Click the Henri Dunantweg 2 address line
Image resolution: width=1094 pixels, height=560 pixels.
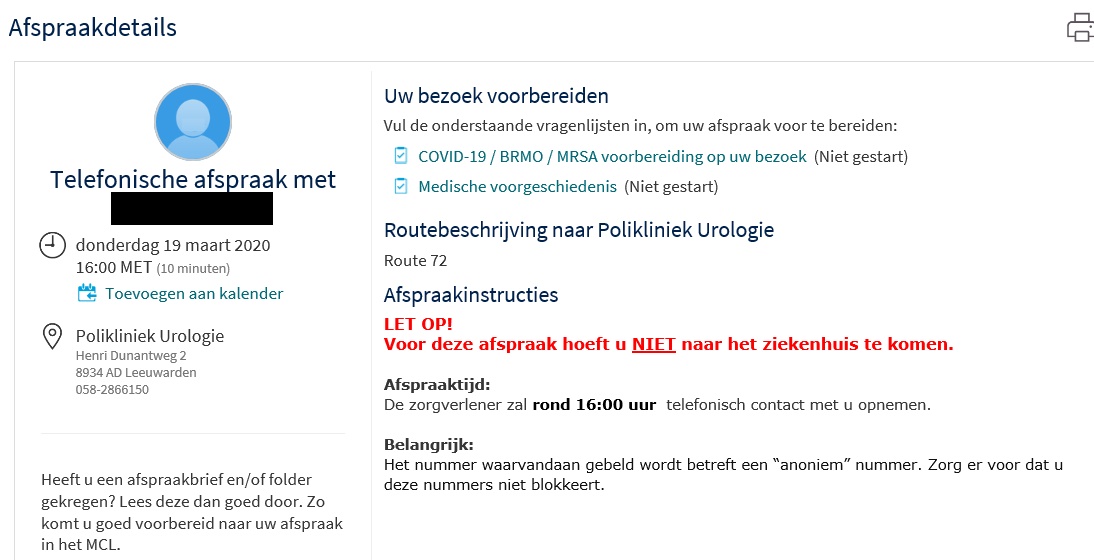coord(131,355)
